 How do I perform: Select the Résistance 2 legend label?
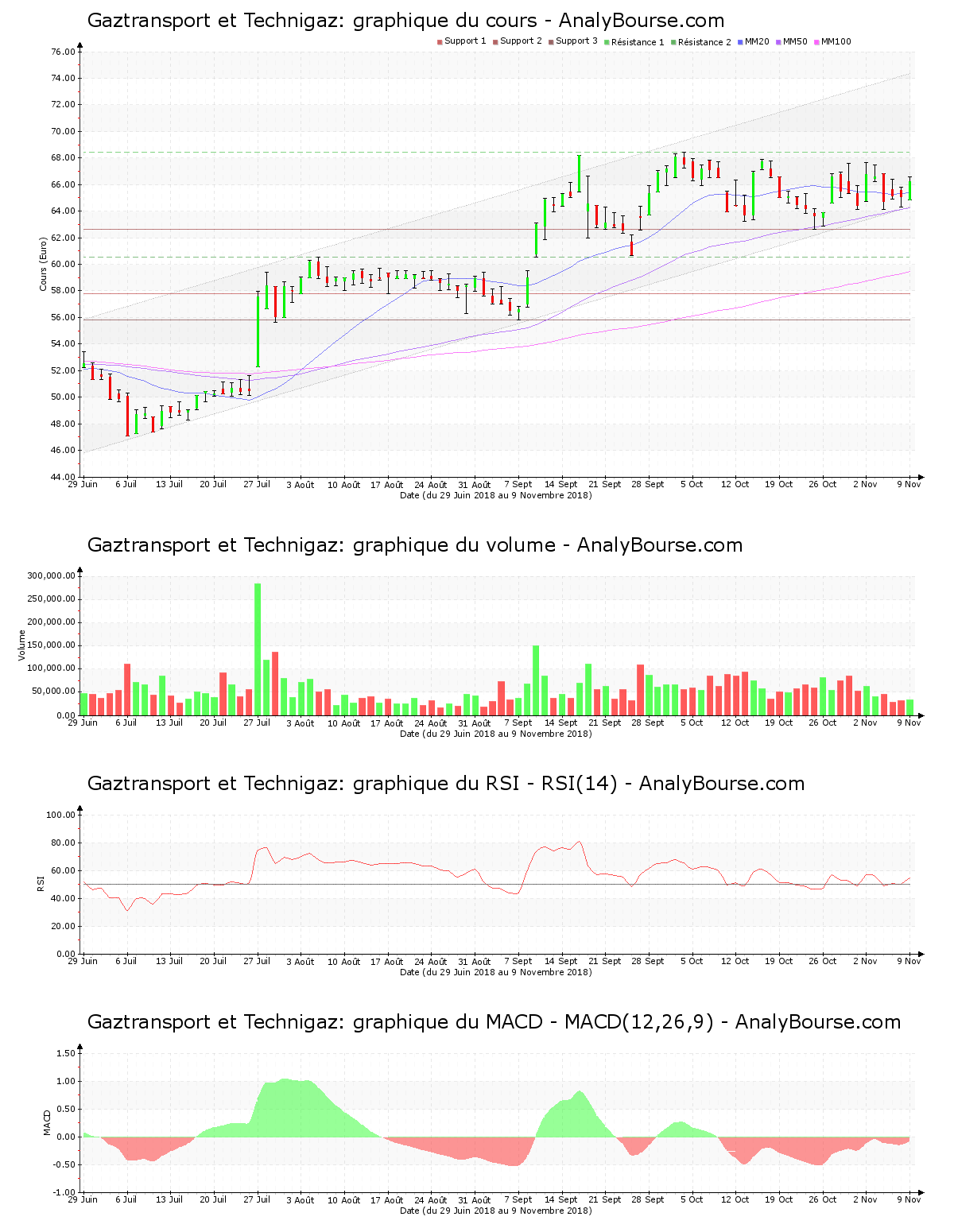click(704, 42)
